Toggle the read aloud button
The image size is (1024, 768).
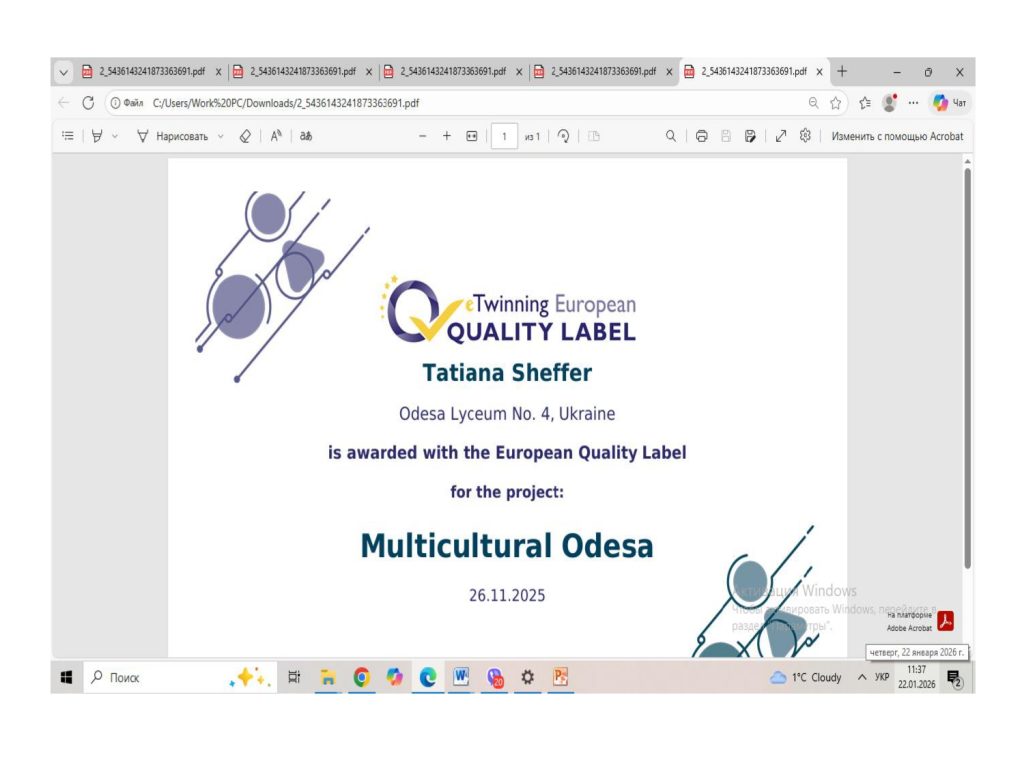(275, 136)
